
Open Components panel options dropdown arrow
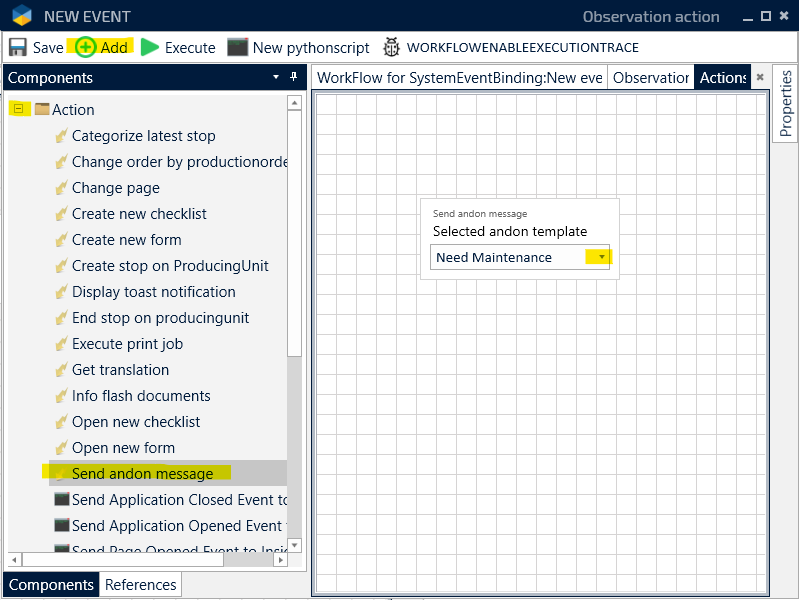coord(276,77)
